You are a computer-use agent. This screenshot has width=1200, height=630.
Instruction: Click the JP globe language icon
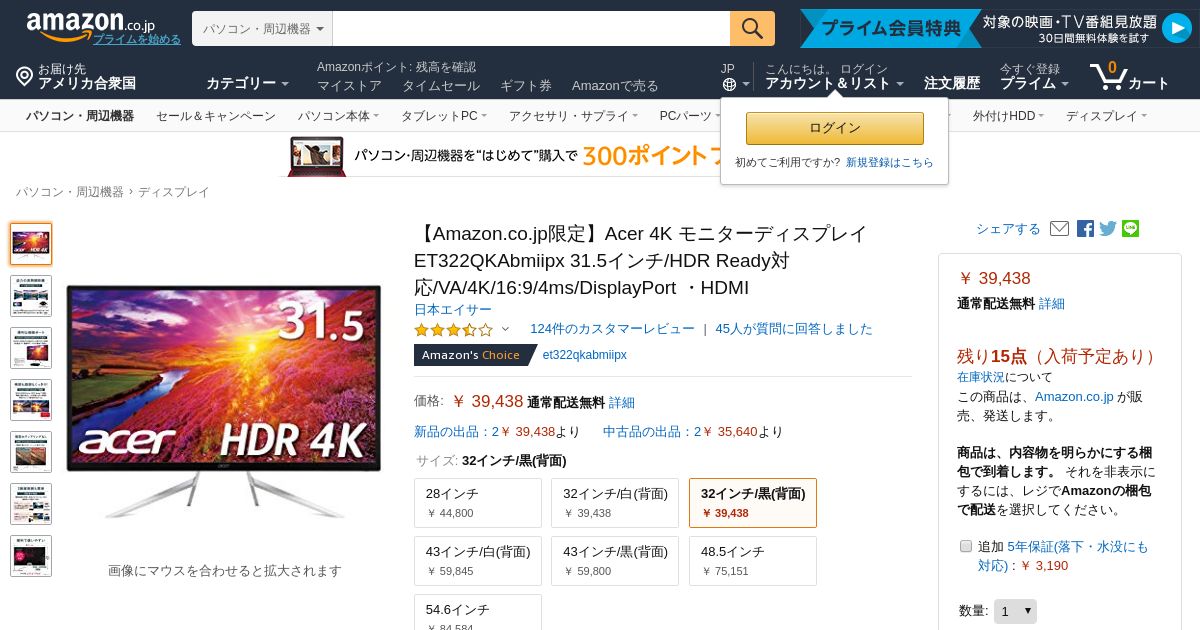[x=729, y=84]
